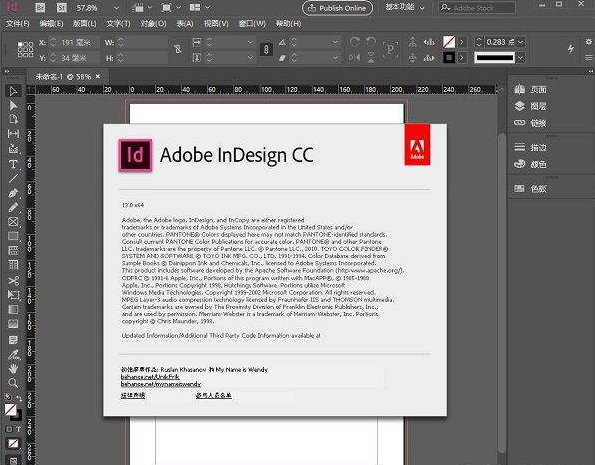Open the zoom level 57.8% dropdown
Viewport: 595px width, 465px height.
pos(116,8)
